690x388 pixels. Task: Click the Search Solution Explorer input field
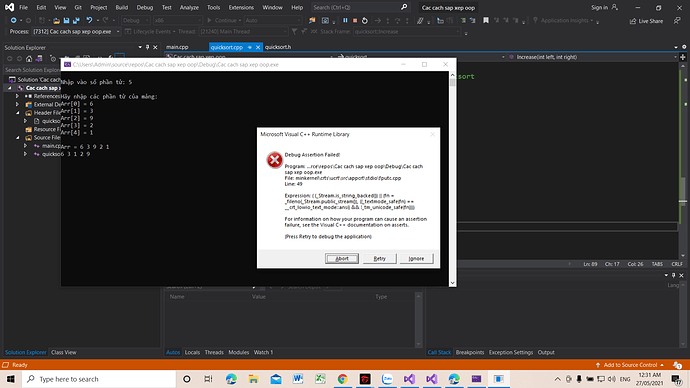pyautogui.click(x=32, y=70)
